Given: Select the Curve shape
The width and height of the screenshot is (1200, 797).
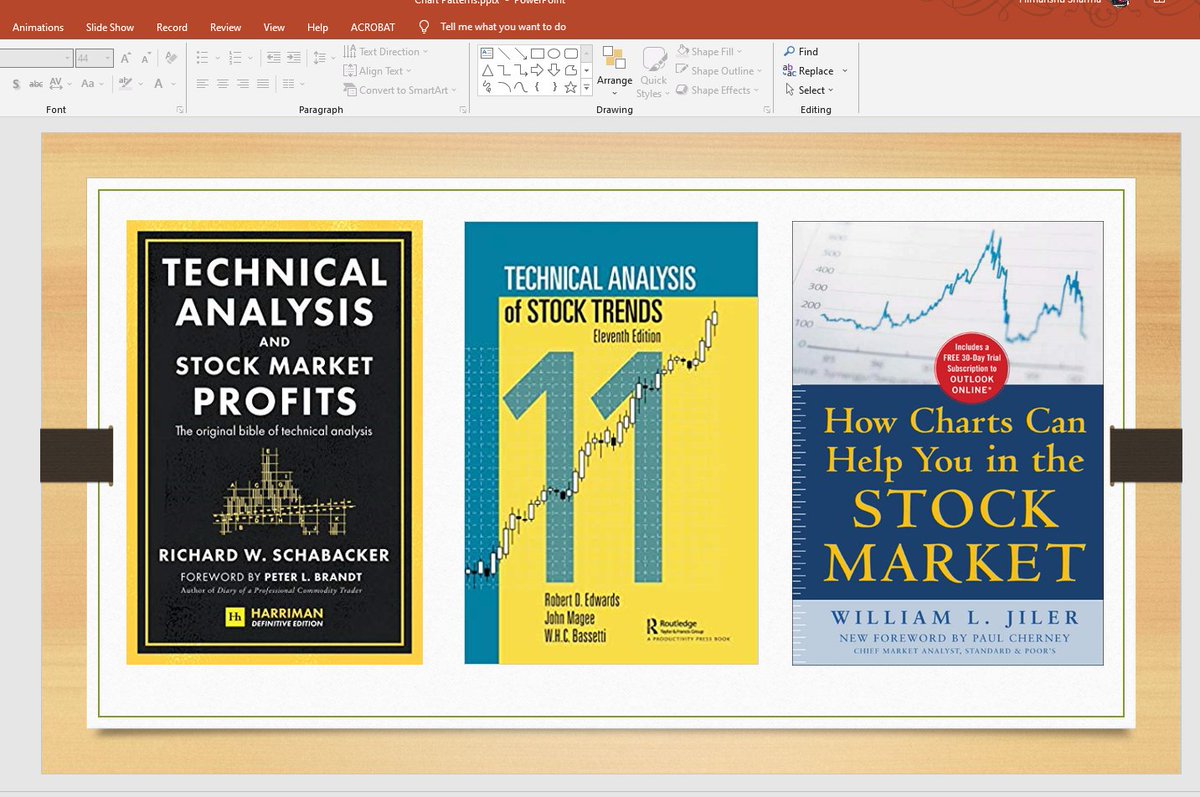Looking at the screenshot, I should point(520,88).
